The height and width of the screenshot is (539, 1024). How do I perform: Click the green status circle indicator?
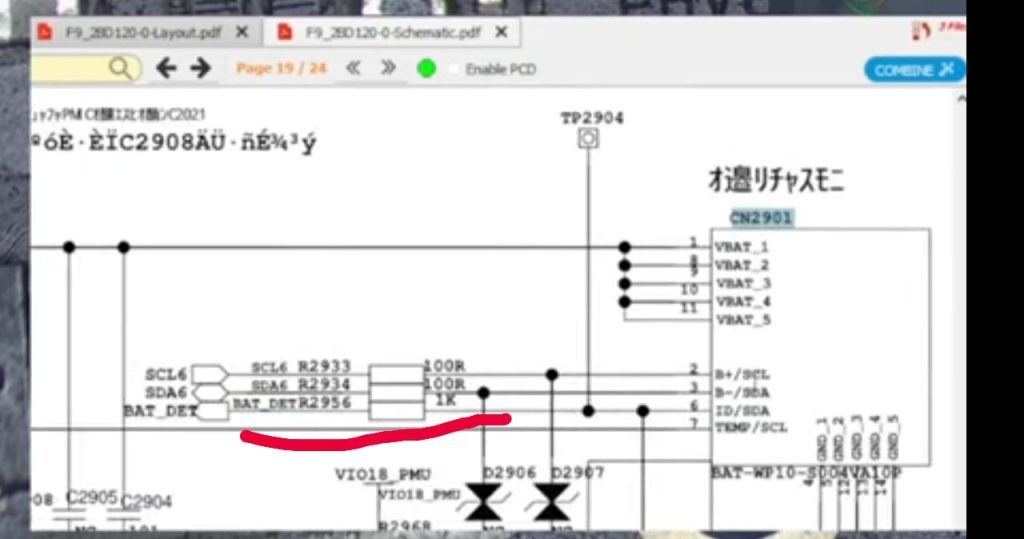(427, 69)
